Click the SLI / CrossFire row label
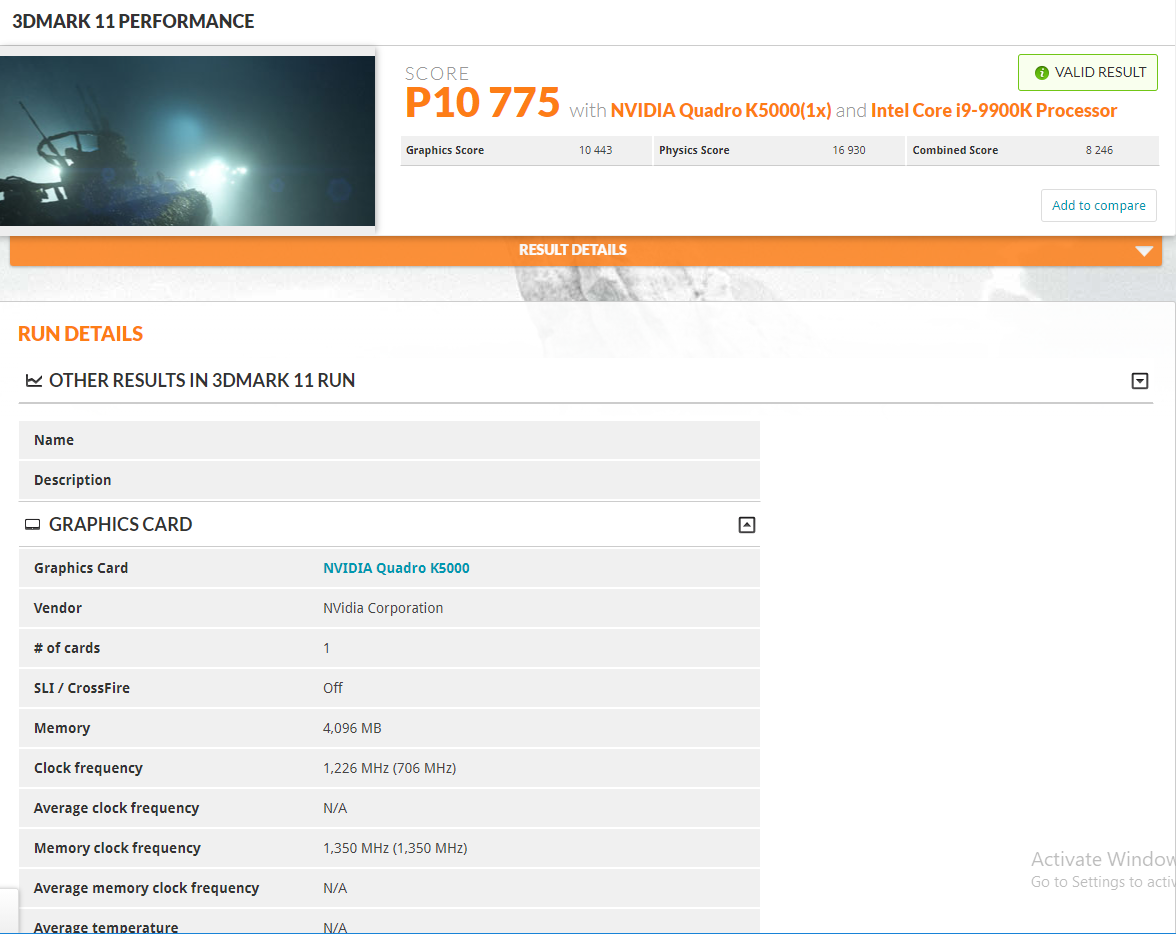Viewport: 1176px width, 934px height. tap(82, 688)
